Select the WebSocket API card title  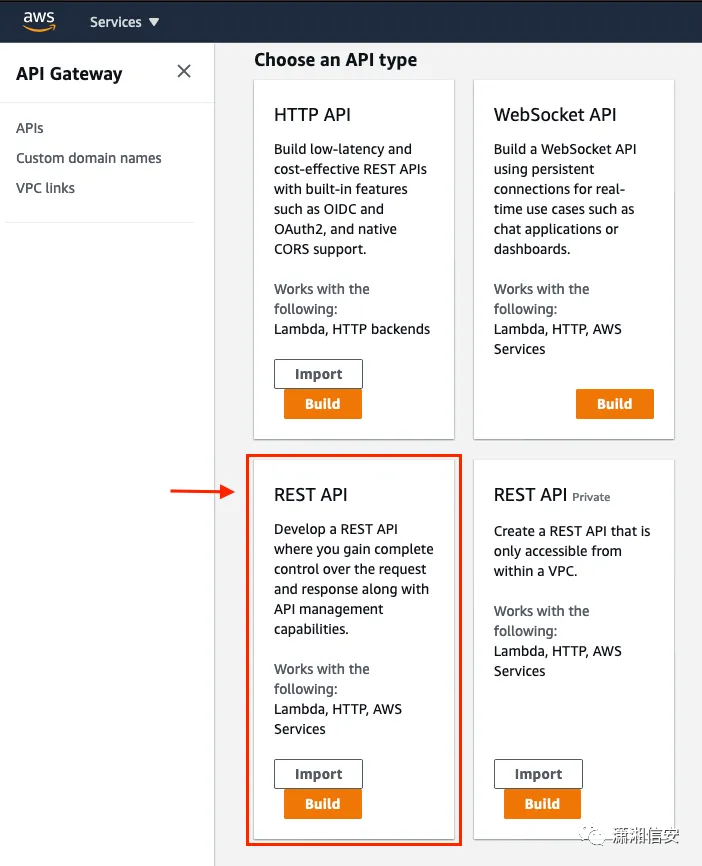(x=555, y=114)
